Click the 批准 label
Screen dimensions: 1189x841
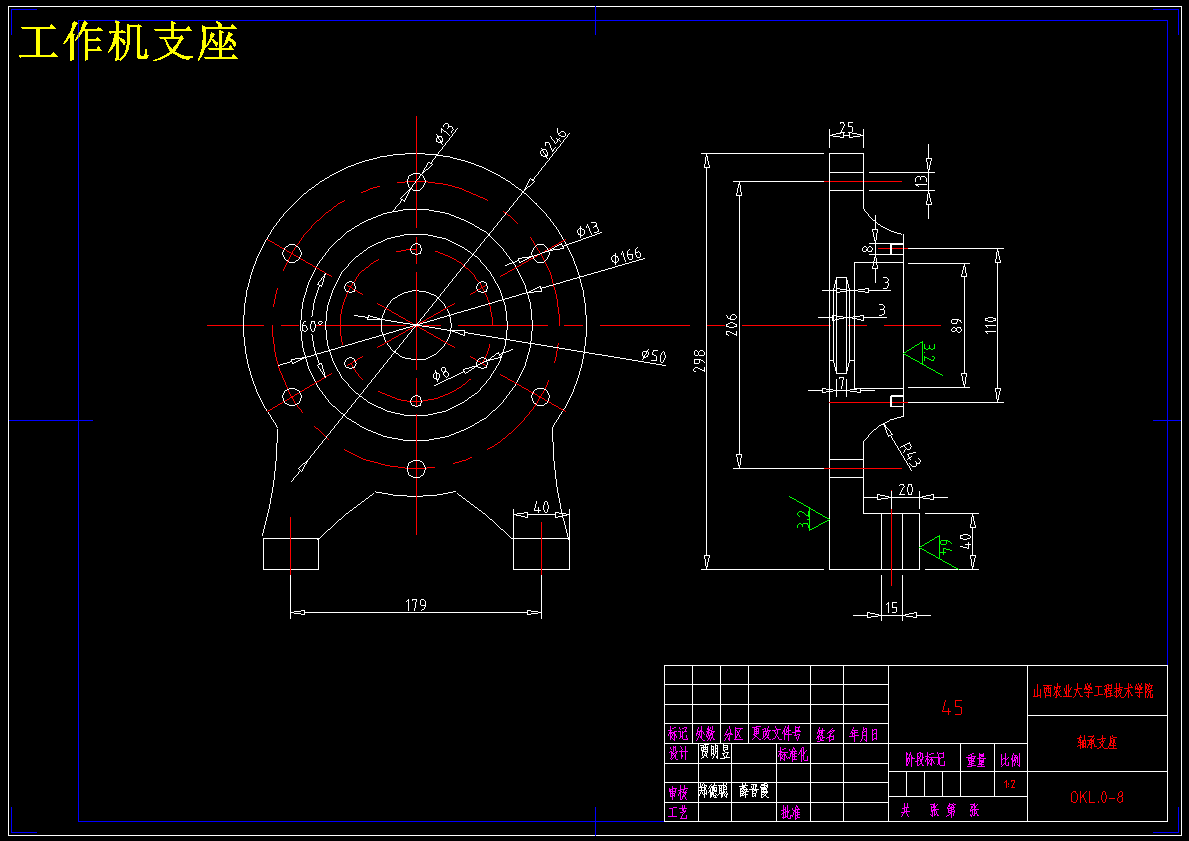click(x=791, y=812)
